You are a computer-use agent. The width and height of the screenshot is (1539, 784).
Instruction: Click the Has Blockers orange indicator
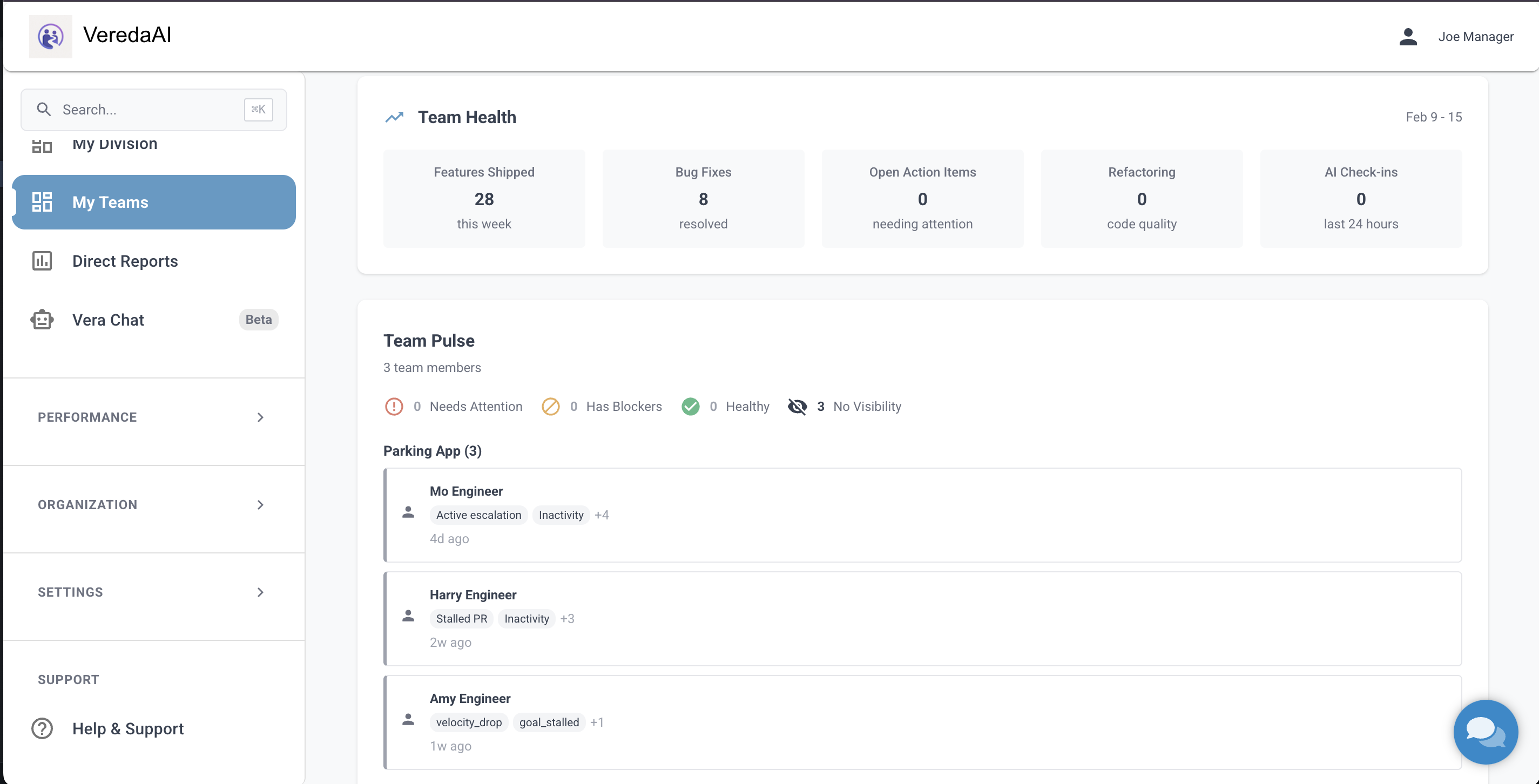pyautogui.click(x=550, y=407)
